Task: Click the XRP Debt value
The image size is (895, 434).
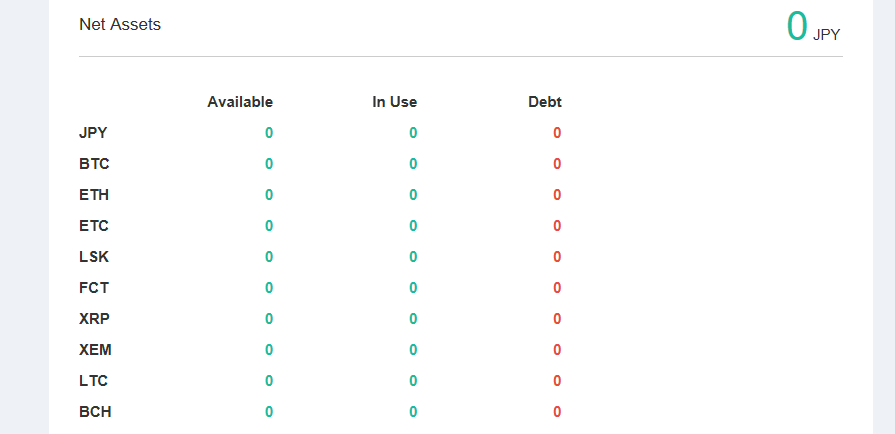Action: tap(557, 319)
